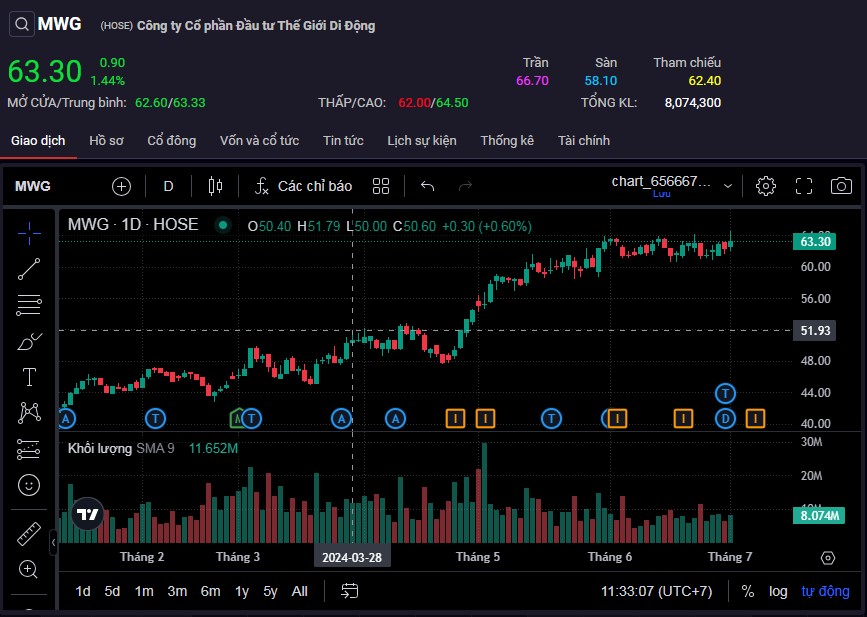Select the ruler measure tool
The image size is (867, 617).
pyautogui.click(x=29, y=534)
